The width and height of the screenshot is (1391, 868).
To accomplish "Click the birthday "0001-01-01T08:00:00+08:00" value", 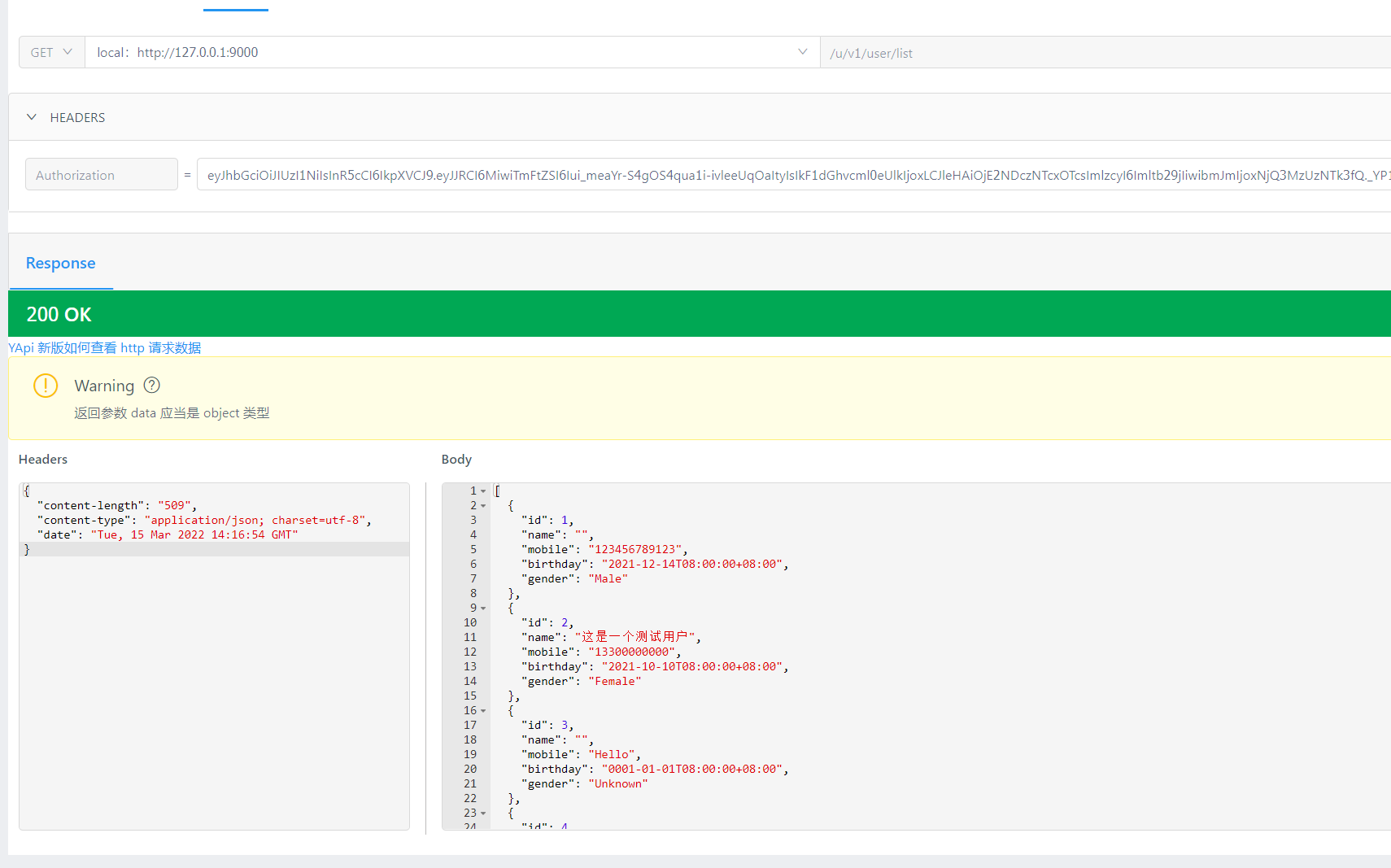I will click(x=692, y=769).
